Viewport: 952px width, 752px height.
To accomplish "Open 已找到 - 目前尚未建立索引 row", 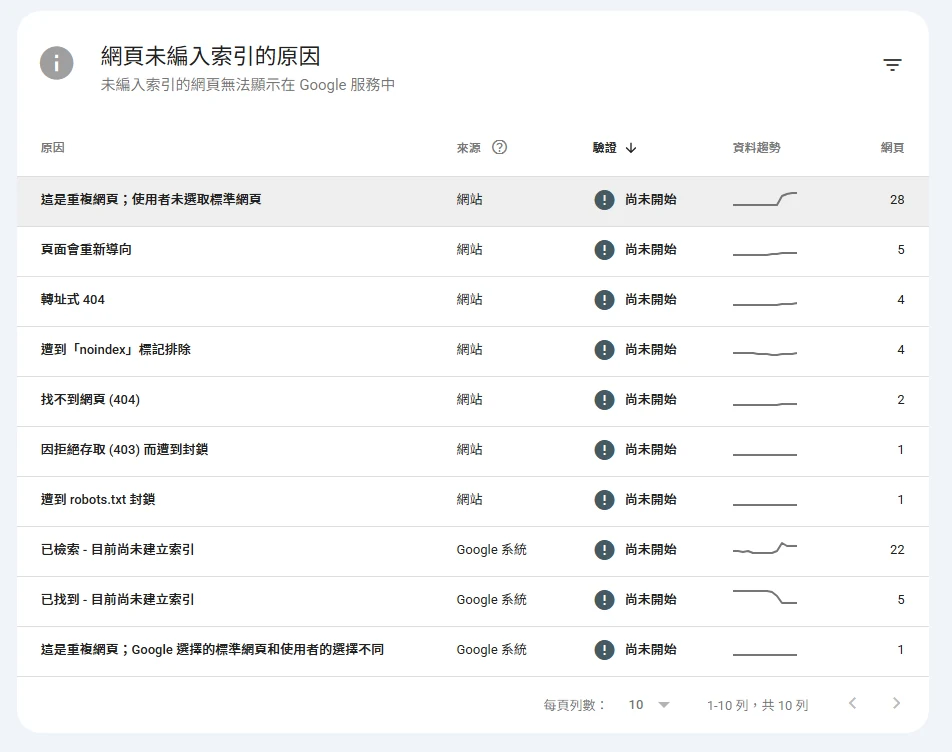I will (x=473, y=601).
